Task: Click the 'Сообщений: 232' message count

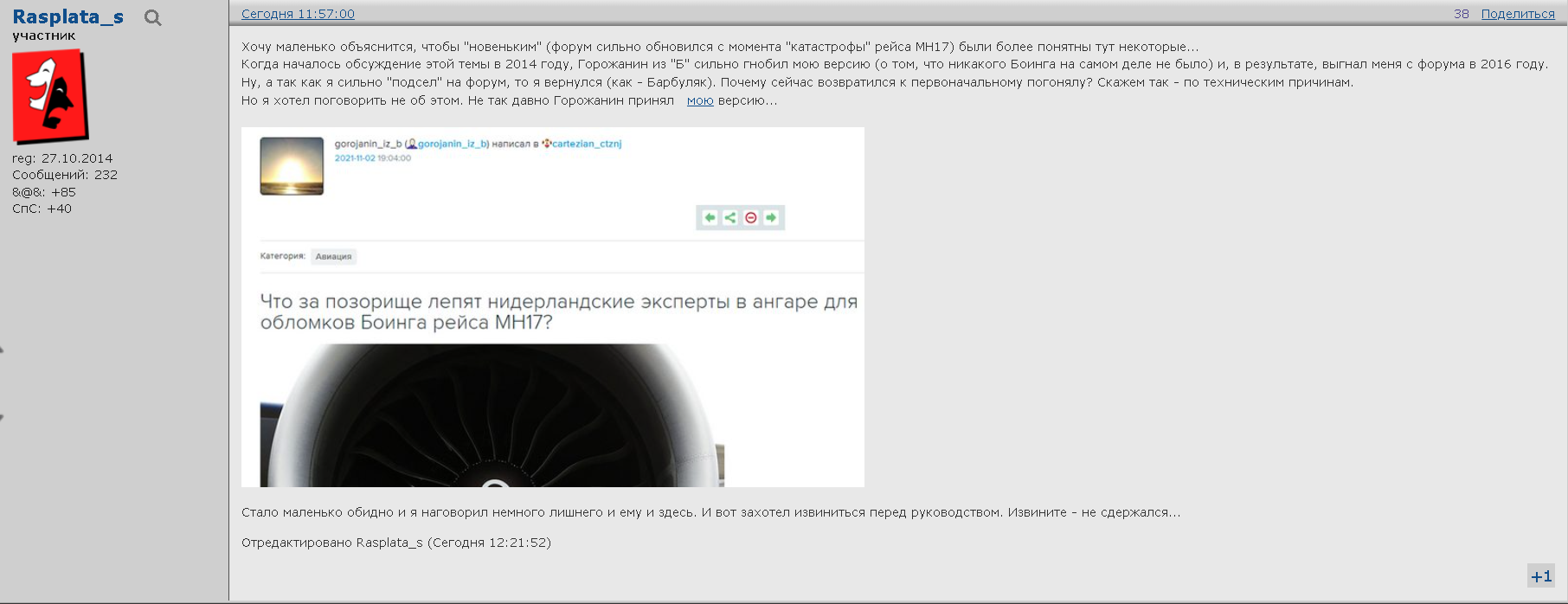Action: pos(65,175)
